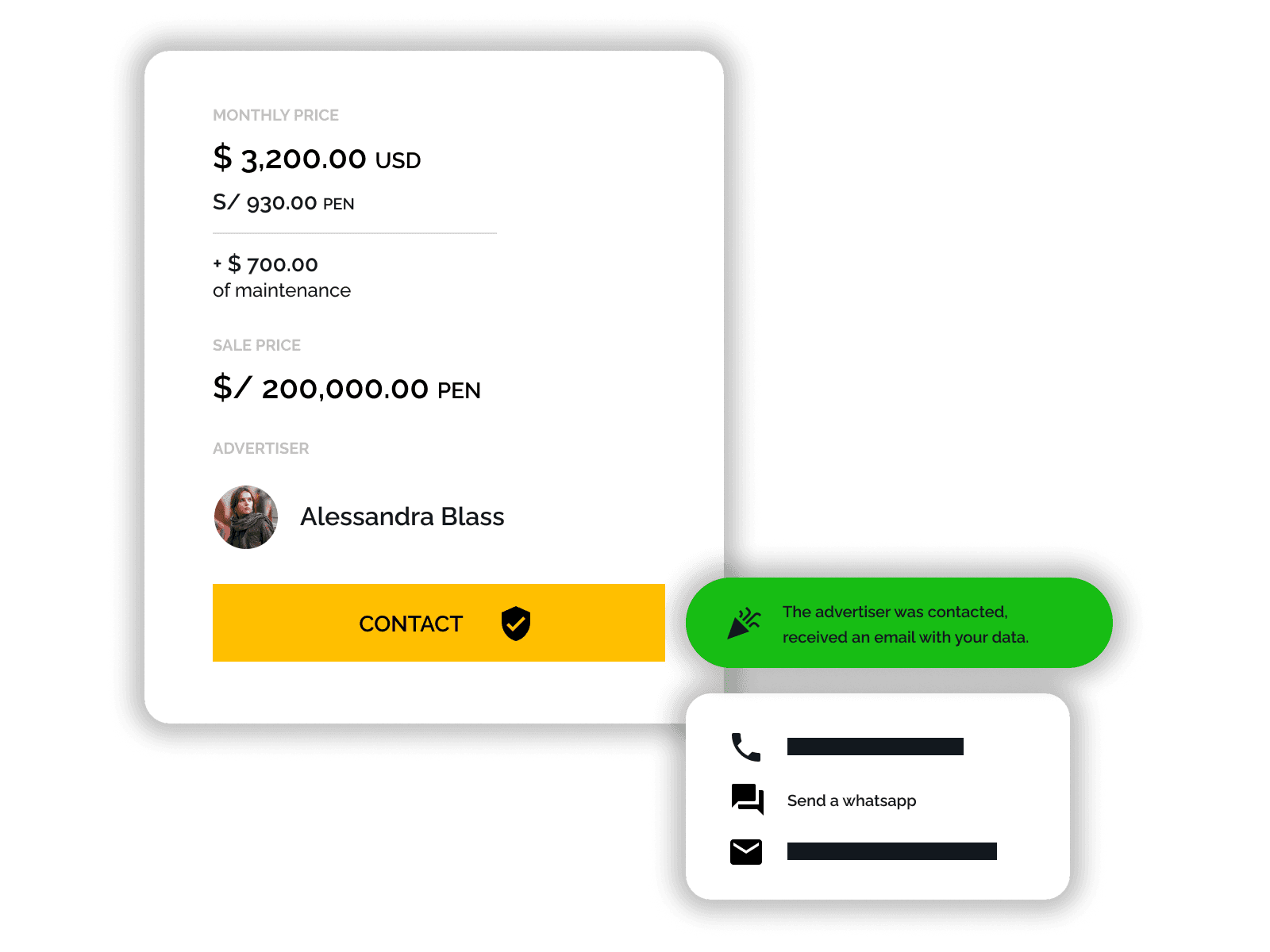Open the Send a whatsapp link
The height and width of the screenshot is (952, 1270).
coord(852,800)
